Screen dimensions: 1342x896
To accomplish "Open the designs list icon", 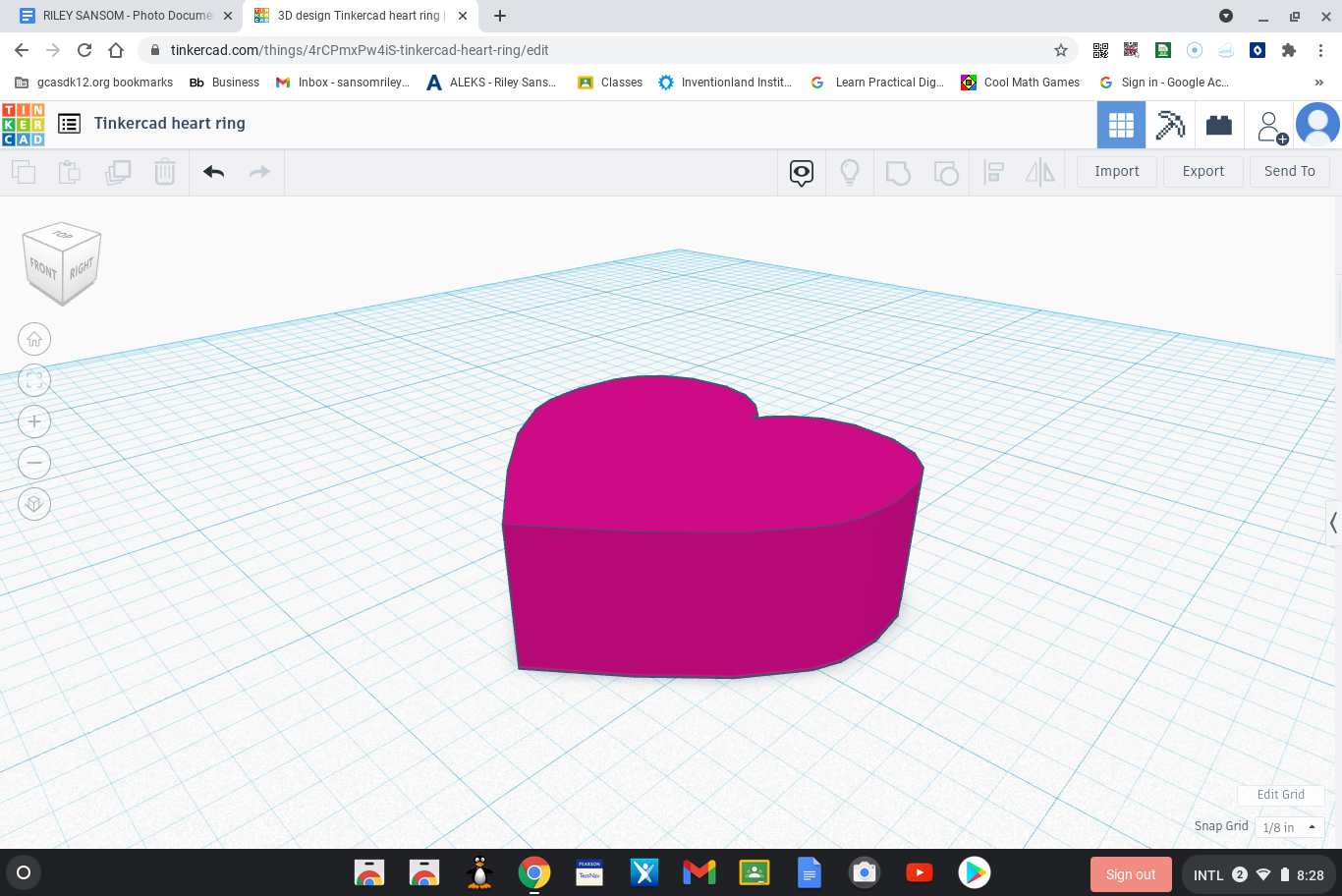I will [x=69, y=124].
